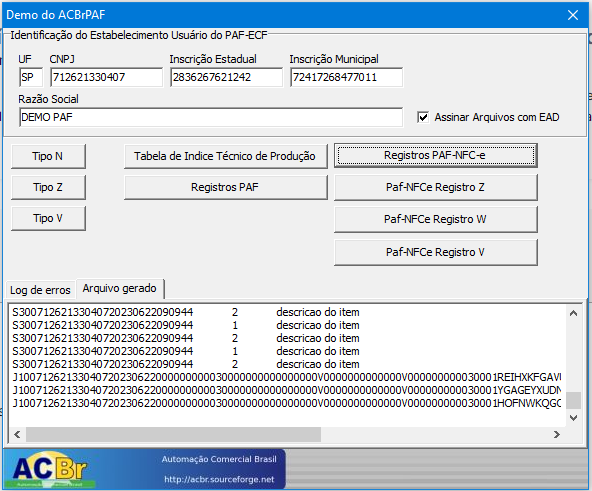
Task: Click line ending with HOFNWKQGC
Action: pyautogui.click(x=286, y=403)
